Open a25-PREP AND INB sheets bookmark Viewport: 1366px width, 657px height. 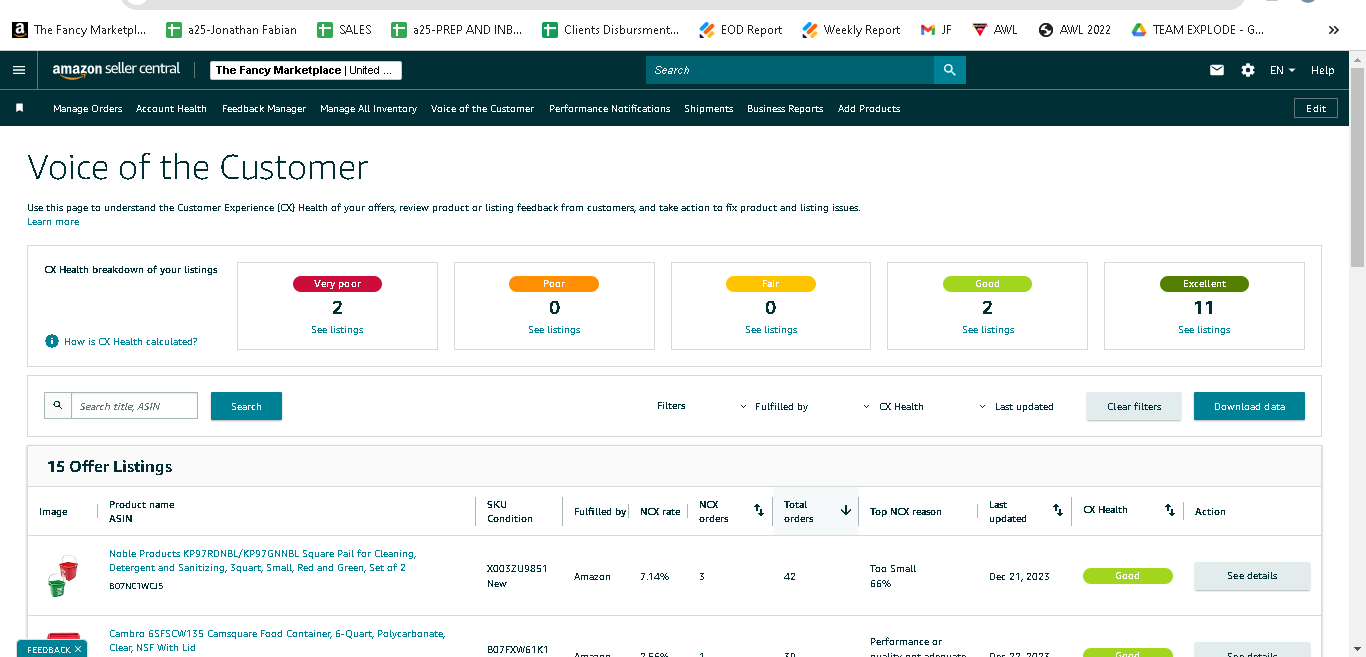coord(457,30)
